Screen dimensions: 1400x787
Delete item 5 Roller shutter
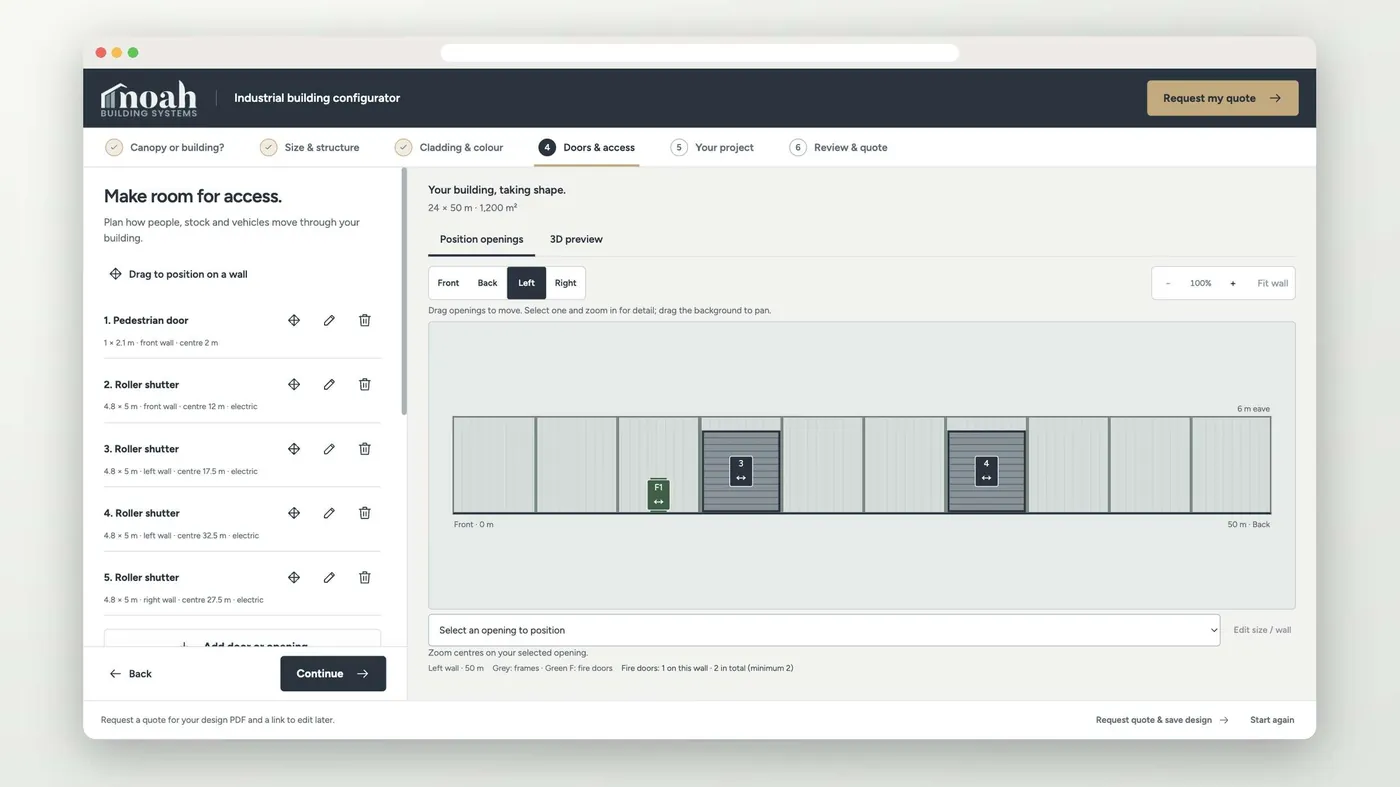pyautogui.click(x=365, y=577)
